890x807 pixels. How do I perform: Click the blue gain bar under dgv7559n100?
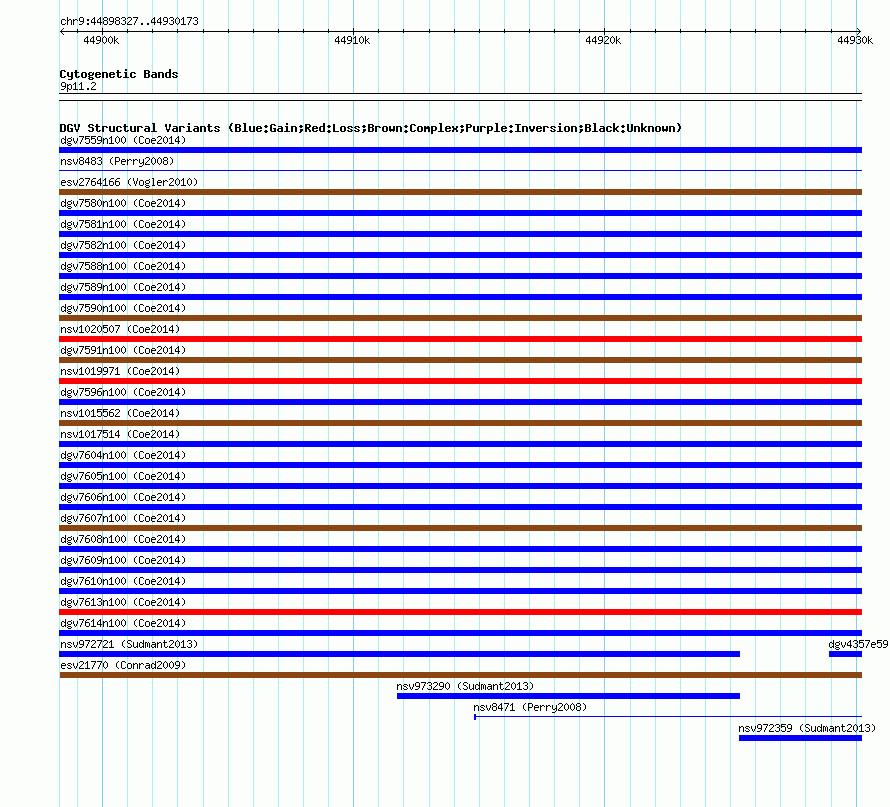tap(460, 150)
